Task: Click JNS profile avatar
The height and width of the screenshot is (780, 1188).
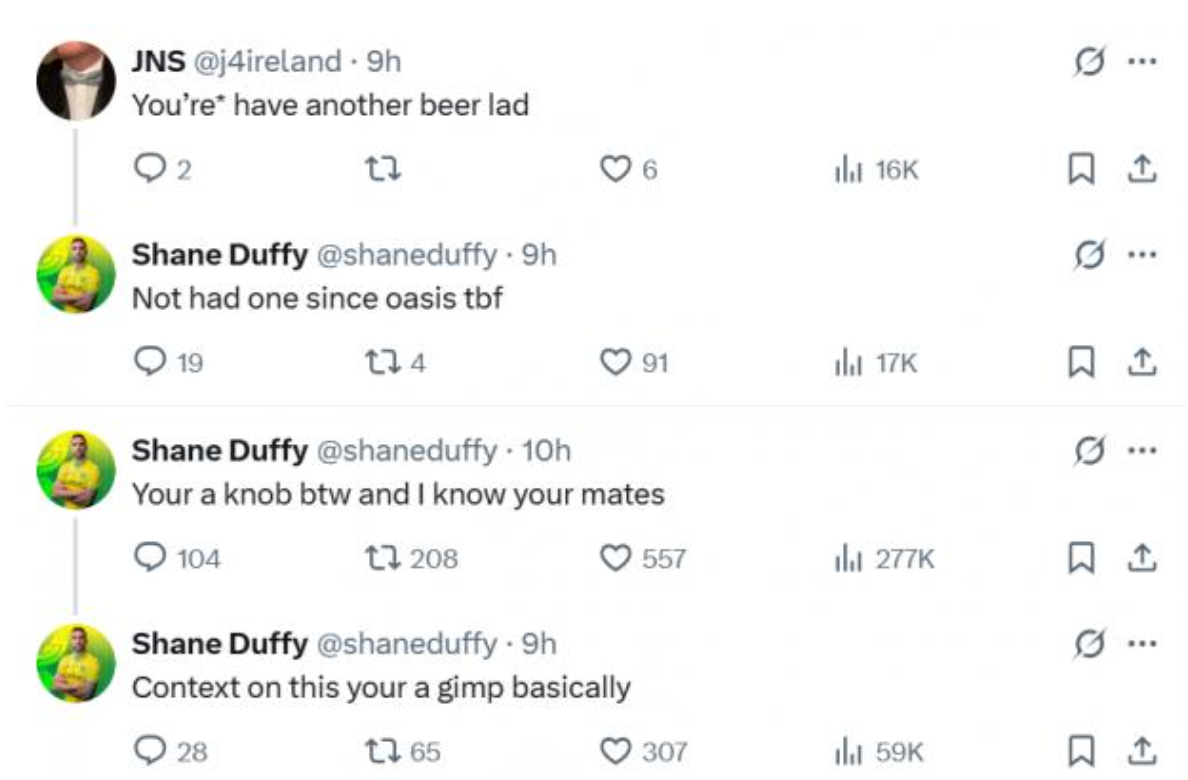Action: (x=76, y=80)
